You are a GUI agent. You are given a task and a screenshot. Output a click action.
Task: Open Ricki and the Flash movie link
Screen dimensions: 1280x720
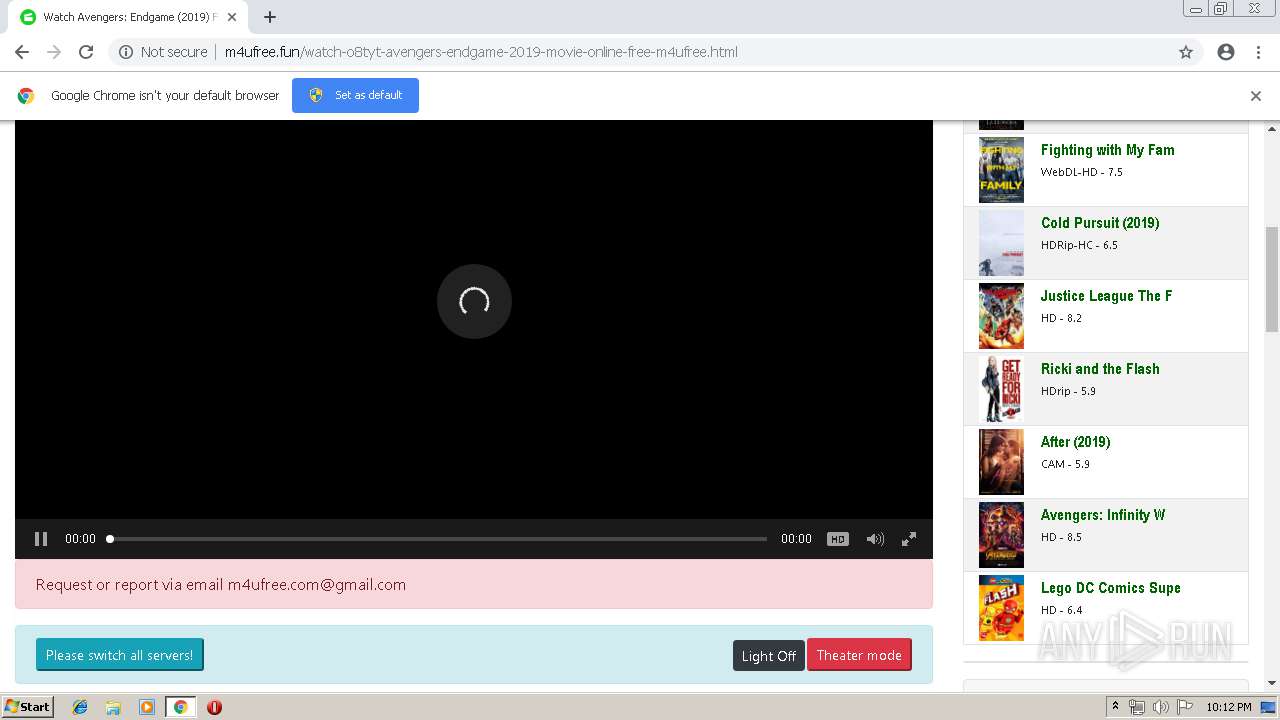pos(1100,369)
